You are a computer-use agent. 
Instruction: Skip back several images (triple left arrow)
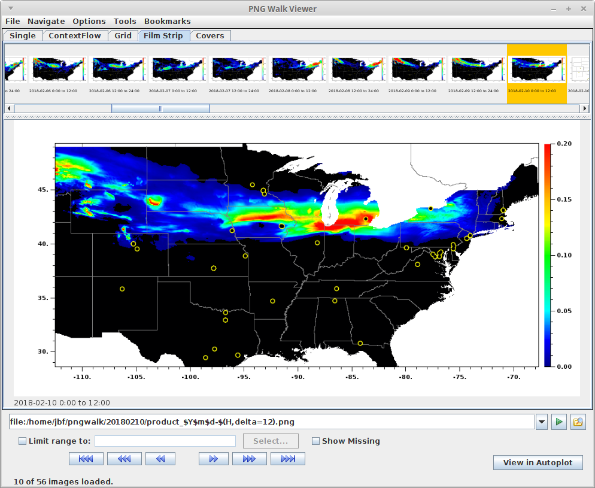point(124,459)
